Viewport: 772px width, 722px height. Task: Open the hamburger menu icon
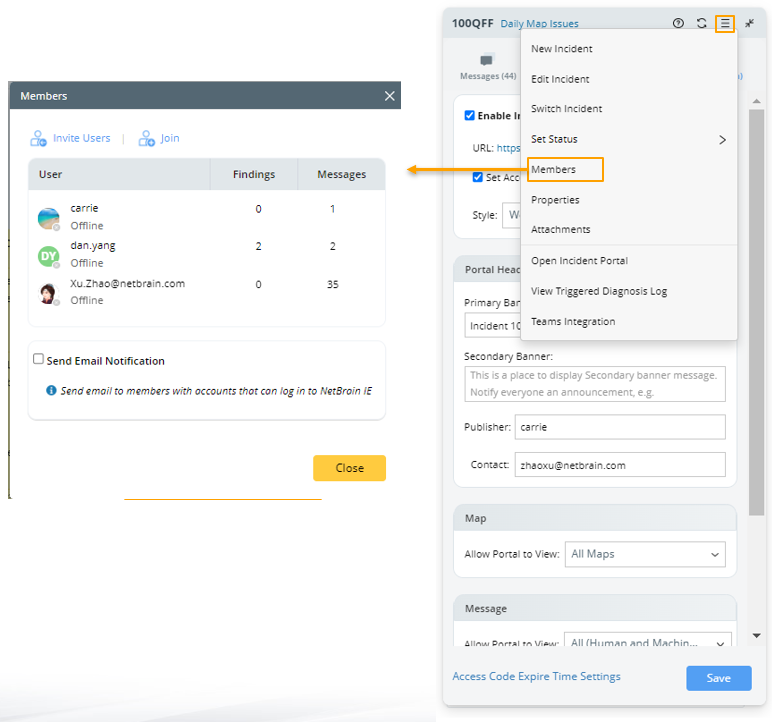(x=725, y=23)
